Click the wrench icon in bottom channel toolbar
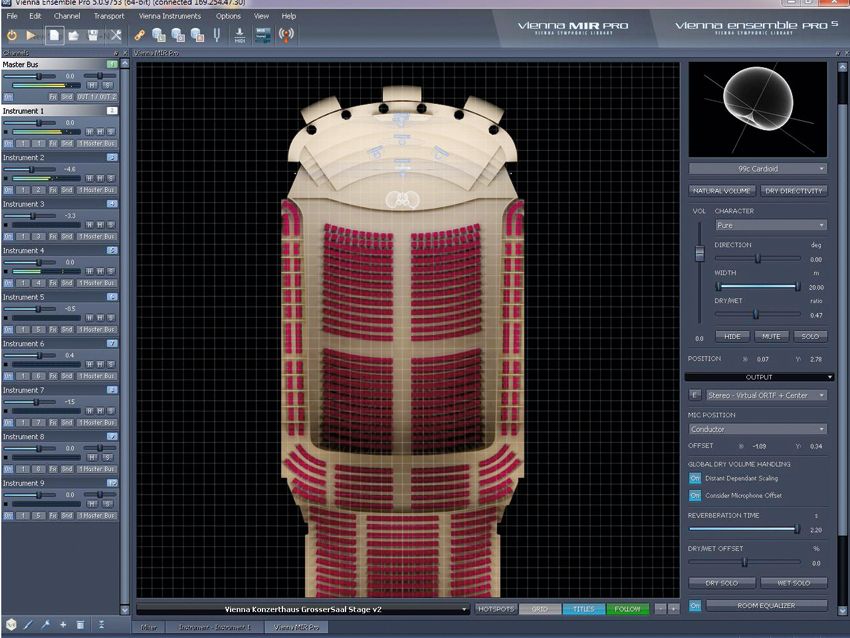The image size is (850, 638). (x=46, y=624)
